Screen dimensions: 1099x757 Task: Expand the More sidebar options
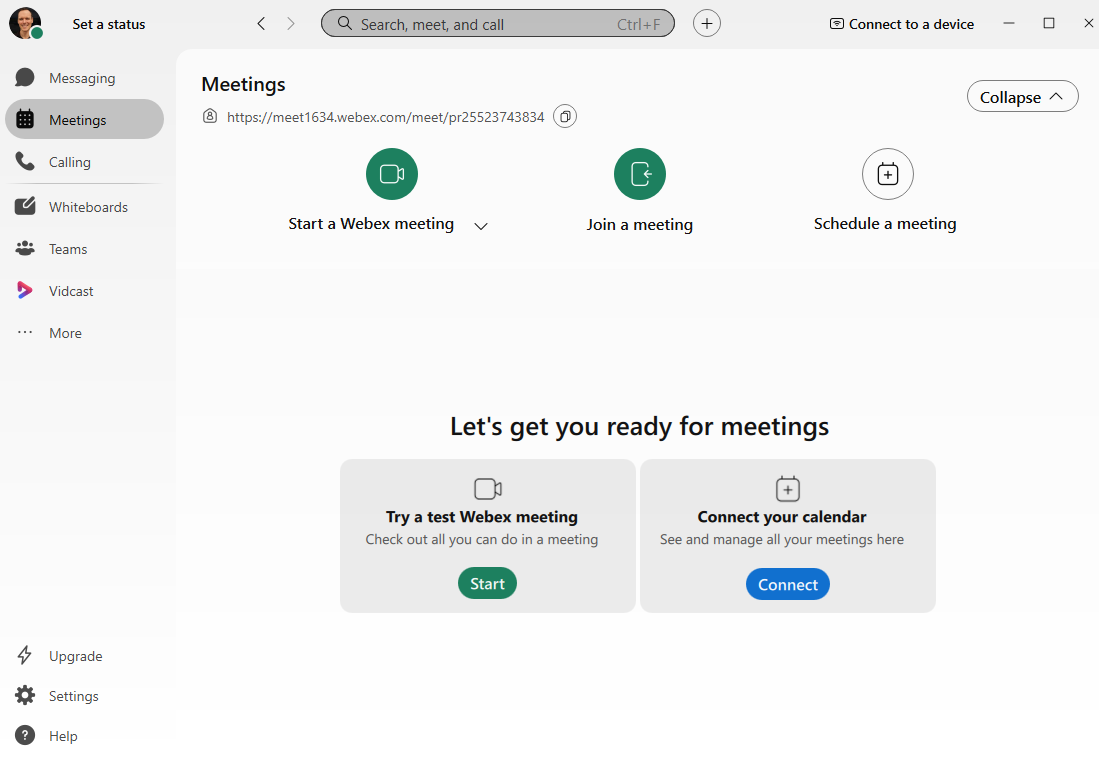[84, 333]
